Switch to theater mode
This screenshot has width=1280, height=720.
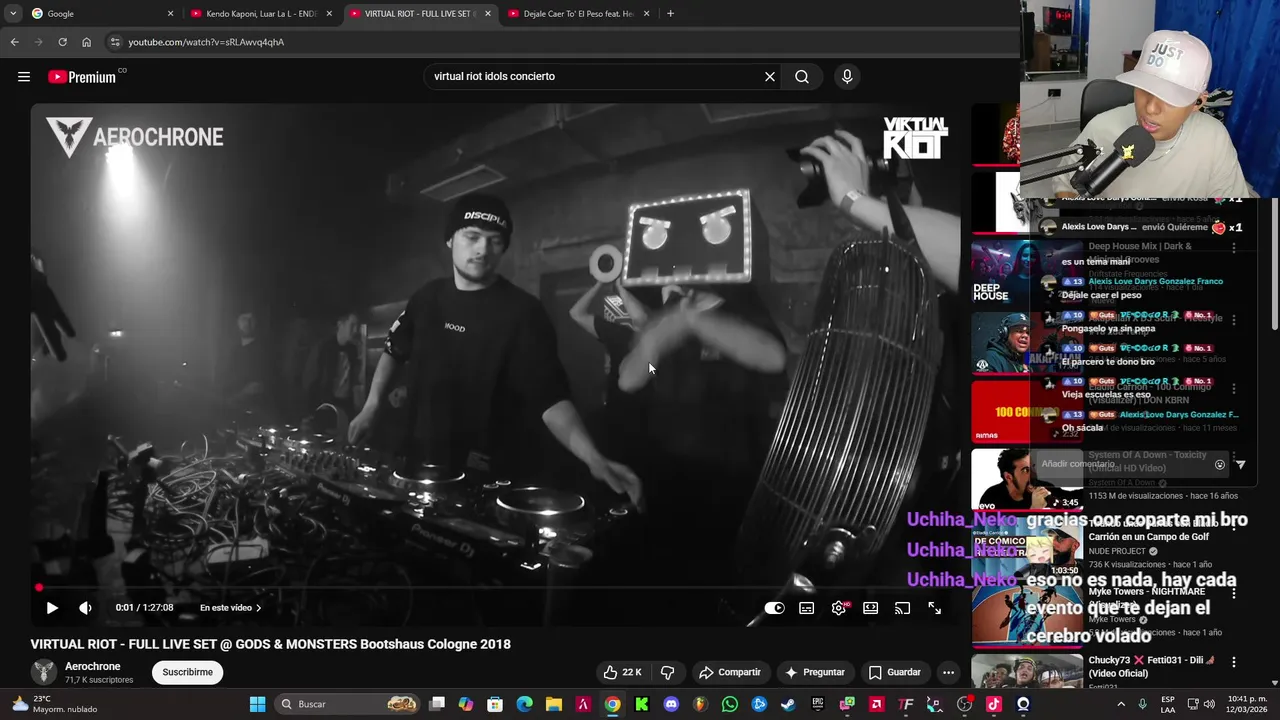point(871,608)
